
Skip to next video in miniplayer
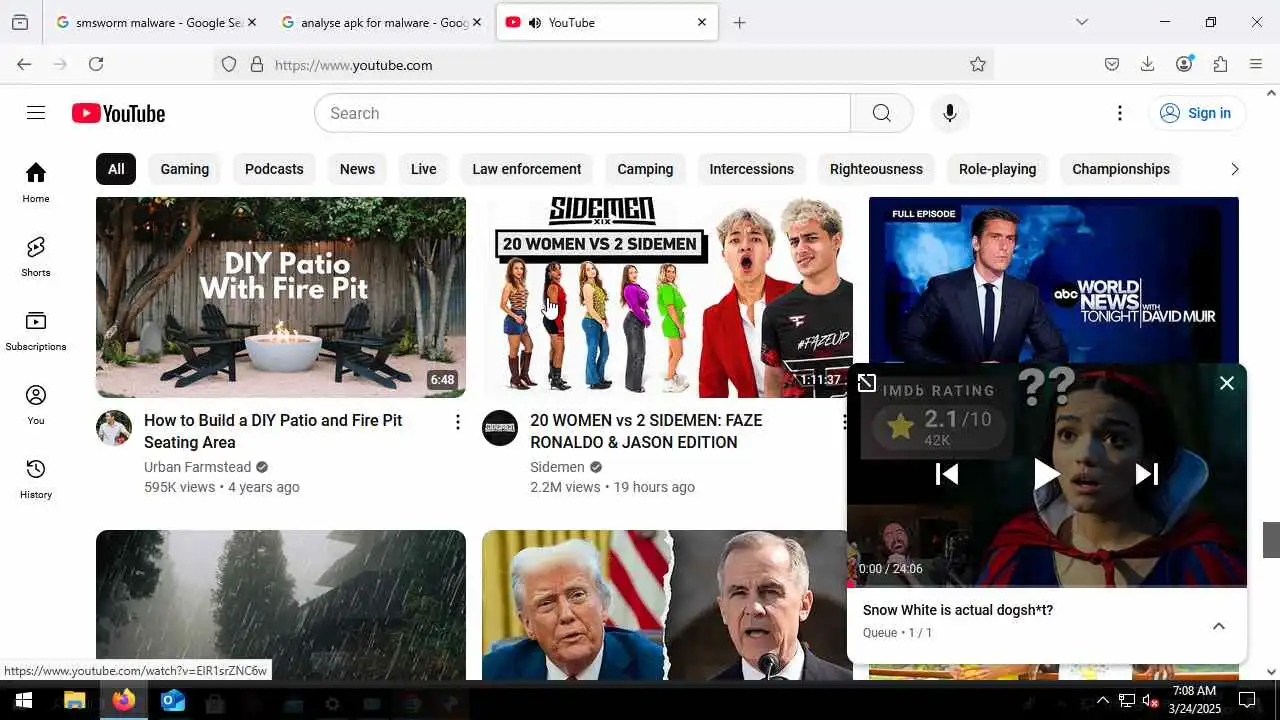coord(1147,474)
